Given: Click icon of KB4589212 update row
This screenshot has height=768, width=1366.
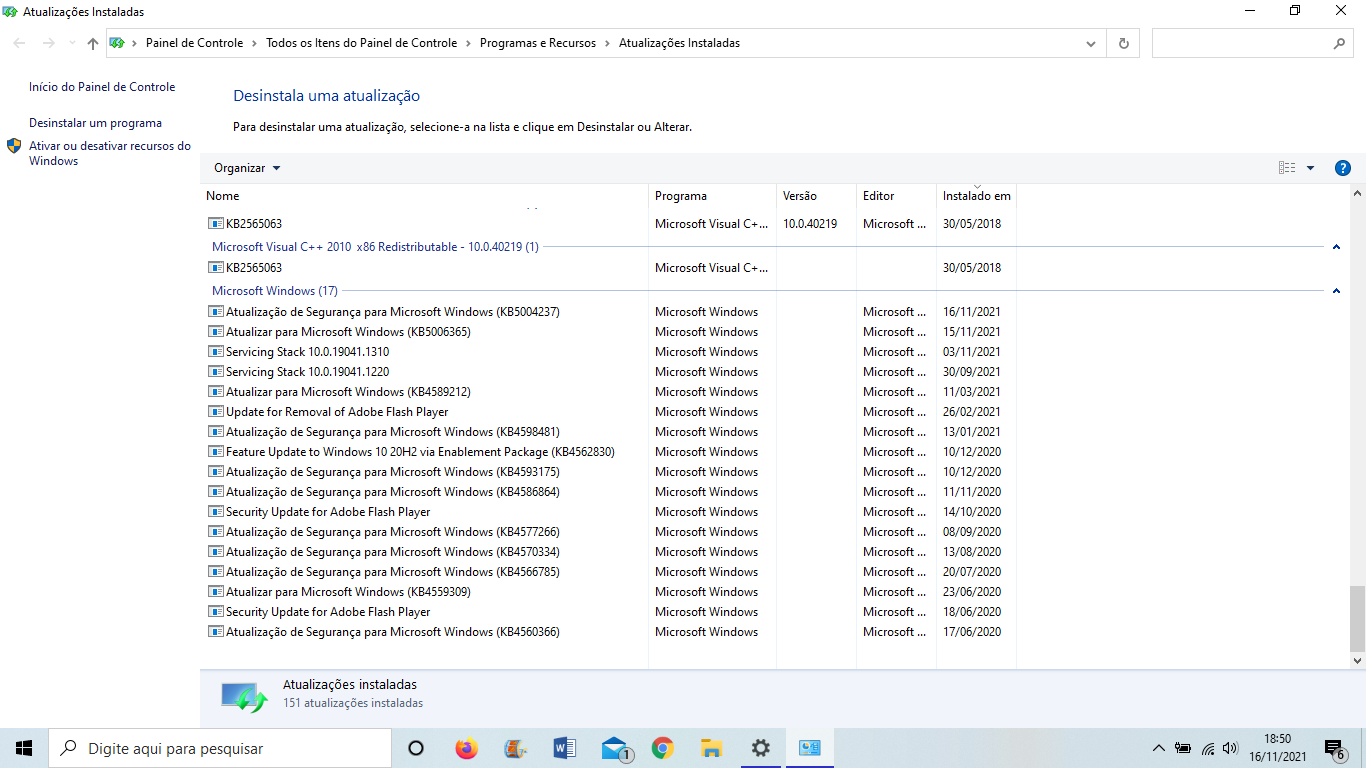Looking at the screenshot, I should tap(216, 392).
